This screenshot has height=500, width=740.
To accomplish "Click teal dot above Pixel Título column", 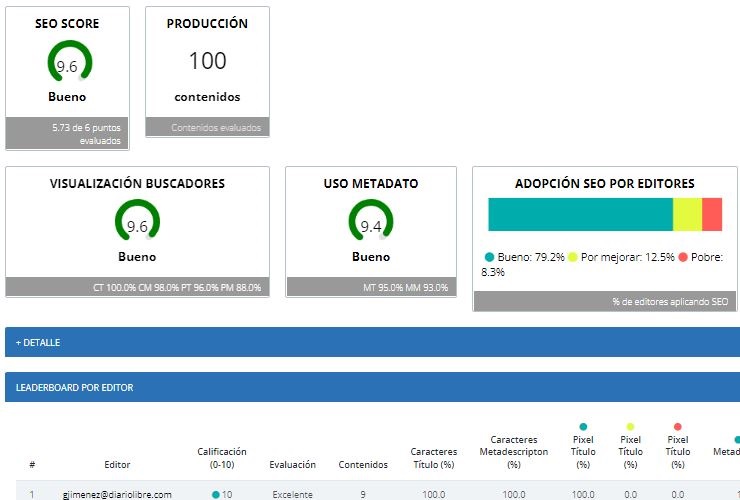I will (x=583, y=427).
